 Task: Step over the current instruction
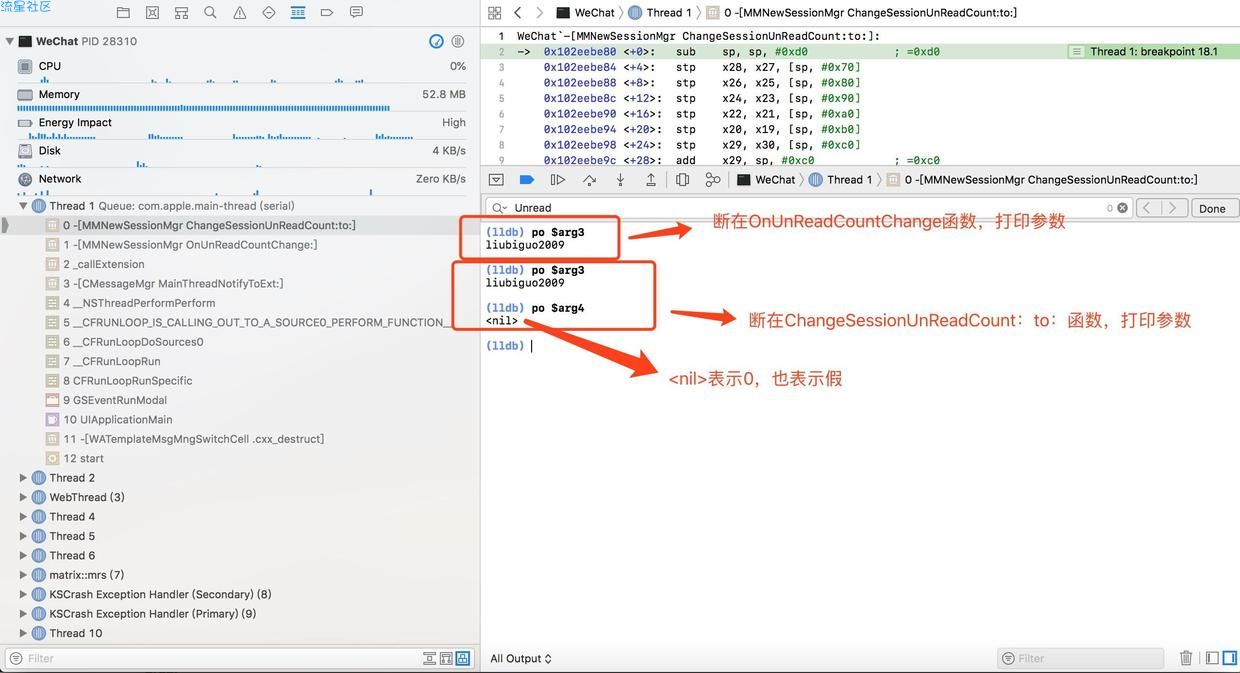(x=589, y=180)
